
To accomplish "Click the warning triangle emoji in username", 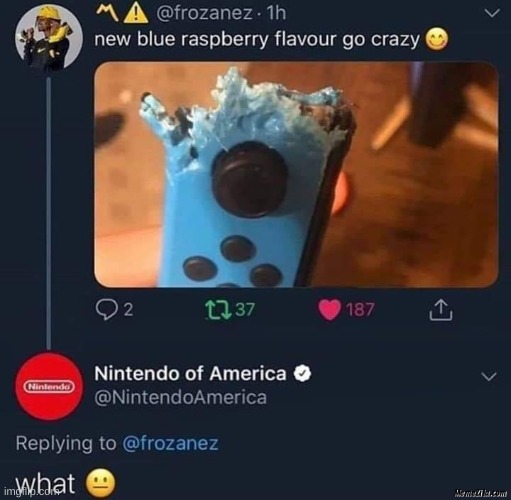I will click(x=136, y=13).
